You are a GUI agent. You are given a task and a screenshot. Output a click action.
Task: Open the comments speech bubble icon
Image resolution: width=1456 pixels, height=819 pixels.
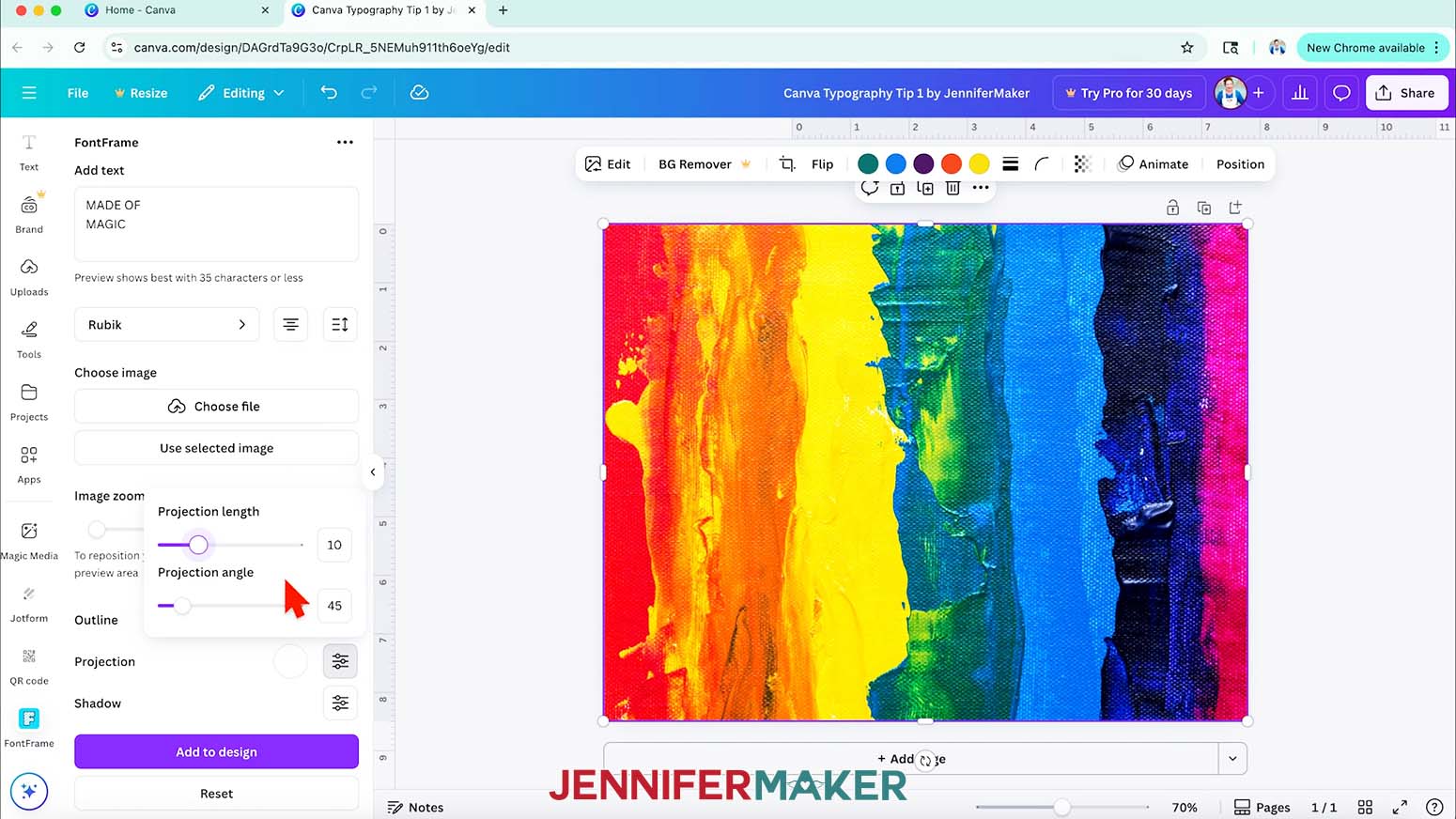(1341, 93)
